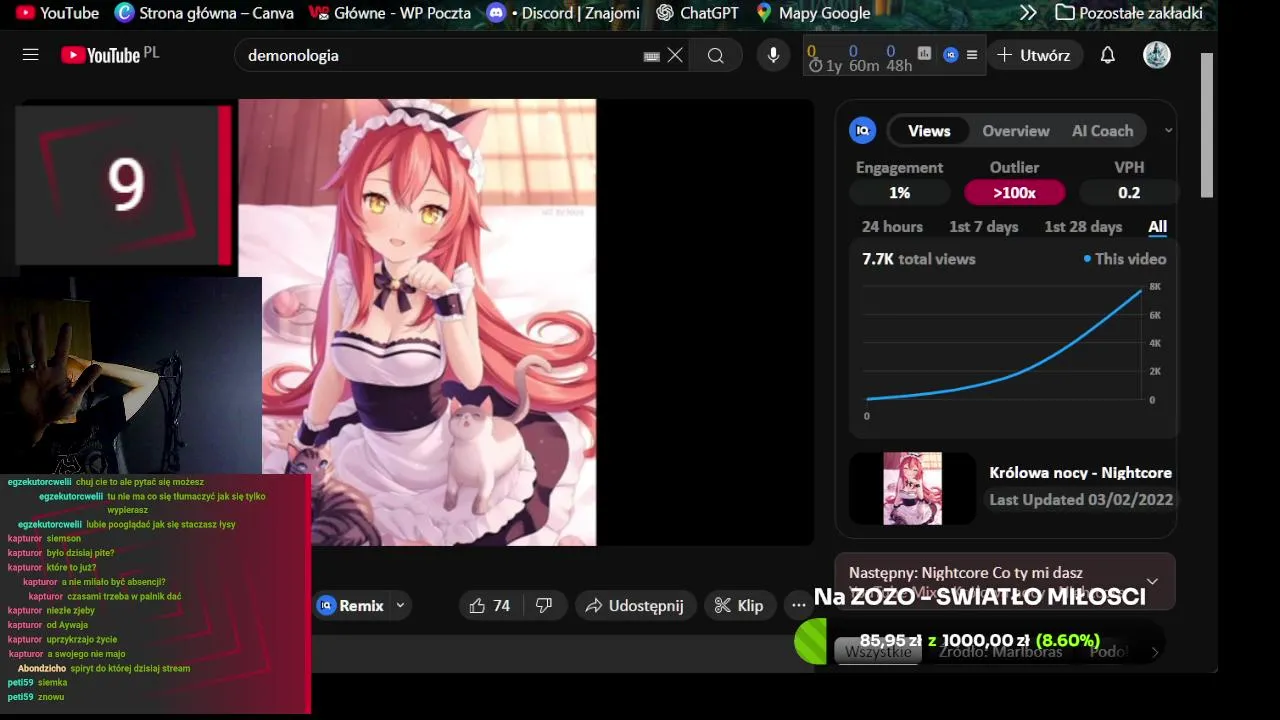This screenshot has width=1280, height=720.
Task: Select the Źródło: Marlboras chip
Action: tap(1001, 652)
